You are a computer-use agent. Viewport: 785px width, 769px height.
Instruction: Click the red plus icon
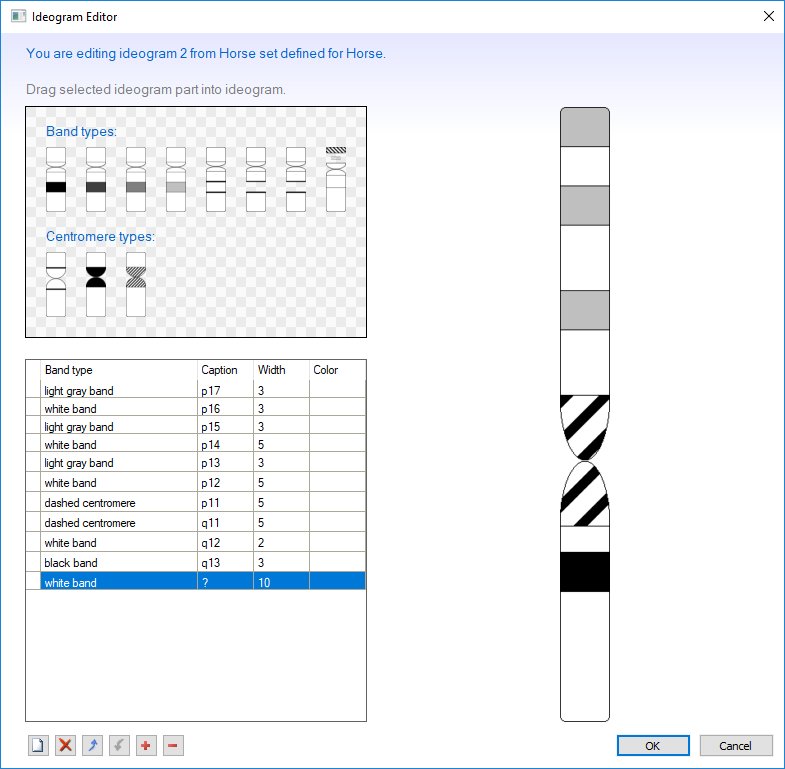coord(146,745)
